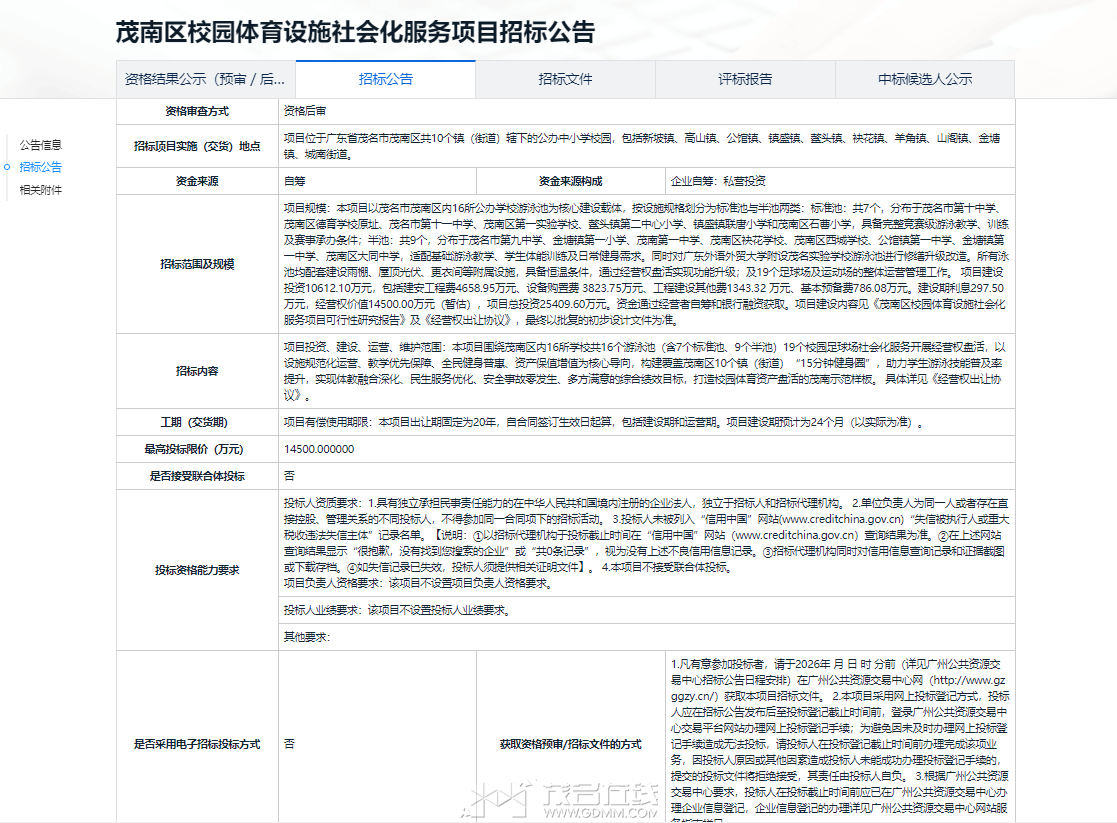
Task: Click the value 资格后审
Action: 305,111
